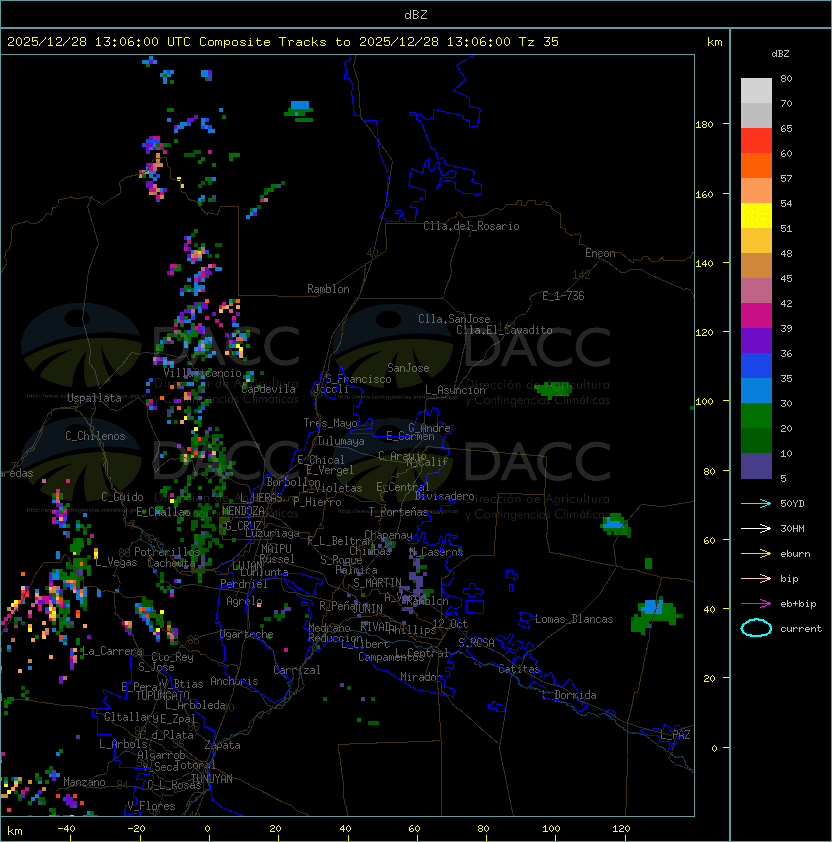Click the dBZ title at top center
The width and height of the screenshot is (832, 842).
coord(416,14)
